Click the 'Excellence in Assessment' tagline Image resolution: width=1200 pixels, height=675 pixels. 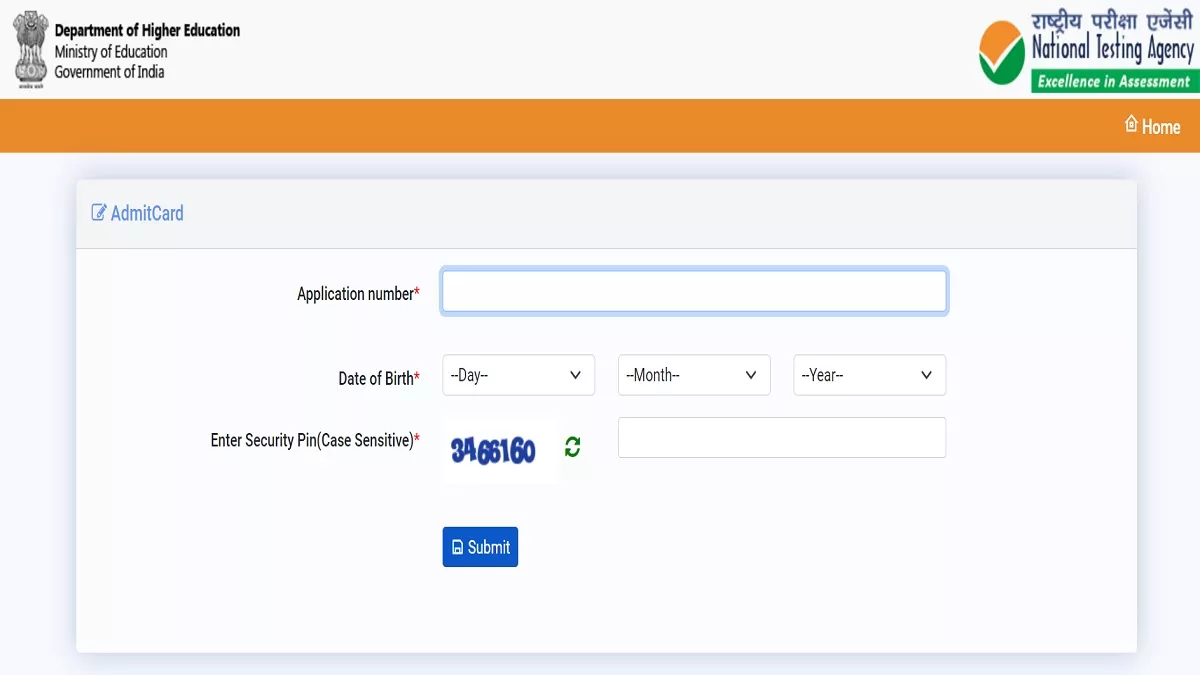tap(1113, 82)
